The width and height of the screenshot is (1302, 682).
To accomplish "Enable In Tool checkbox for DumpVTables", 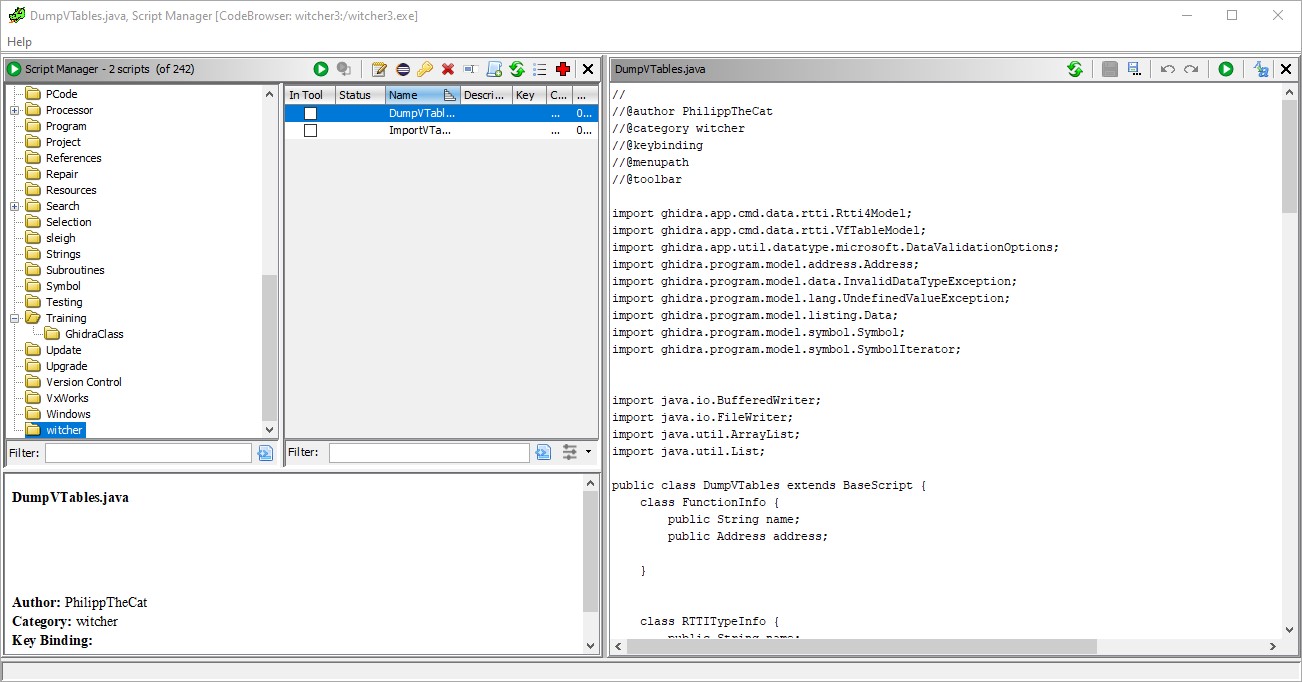I will pos(310,113).
